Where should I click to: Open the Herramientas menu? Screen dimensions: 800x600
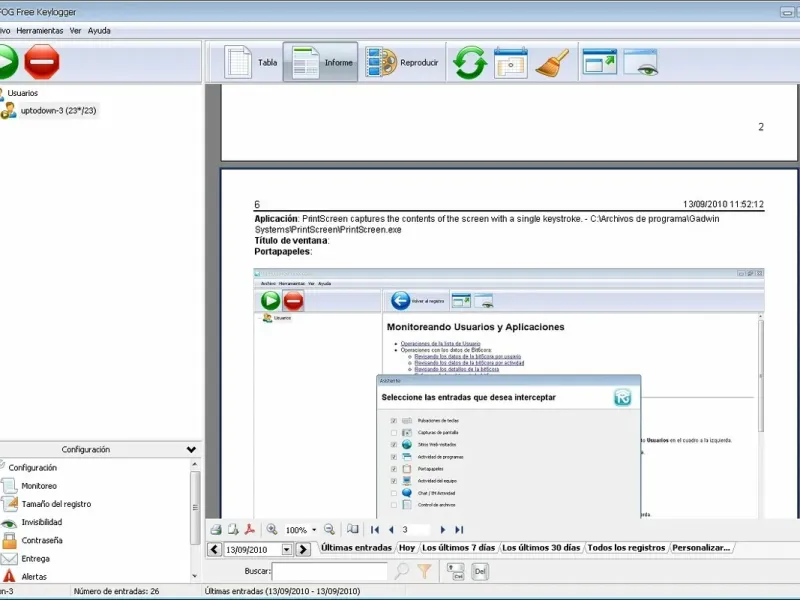click(40, 31)
